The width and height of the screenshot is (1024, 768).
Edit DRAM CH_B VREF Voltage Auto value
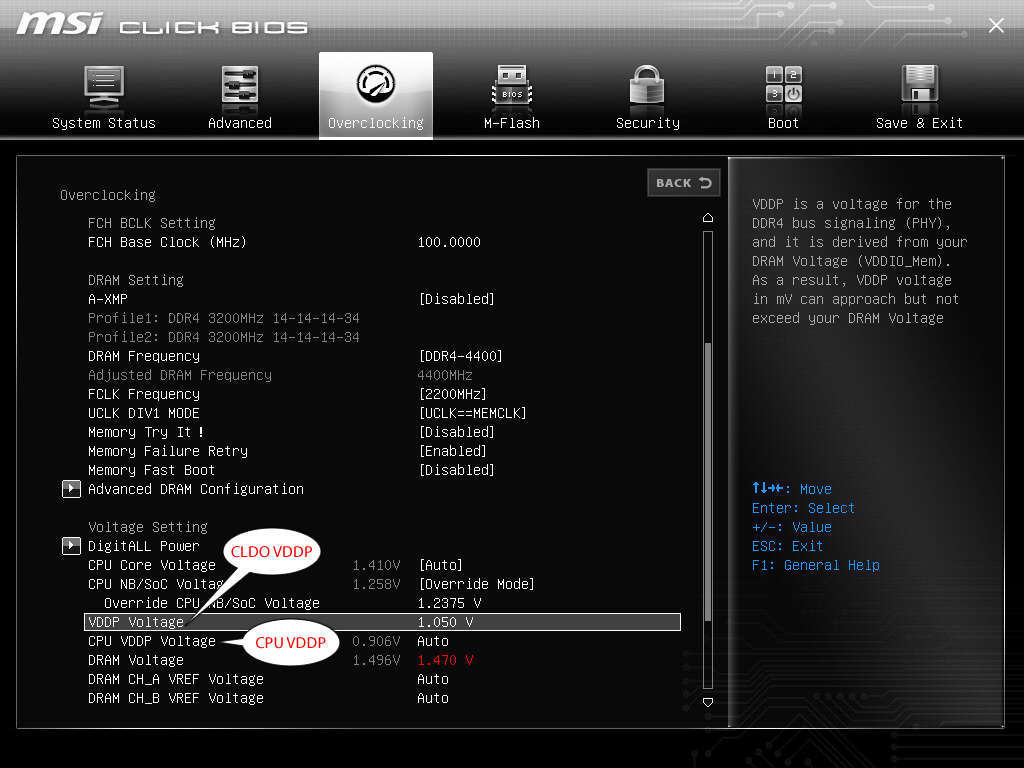tap(433, 698)
